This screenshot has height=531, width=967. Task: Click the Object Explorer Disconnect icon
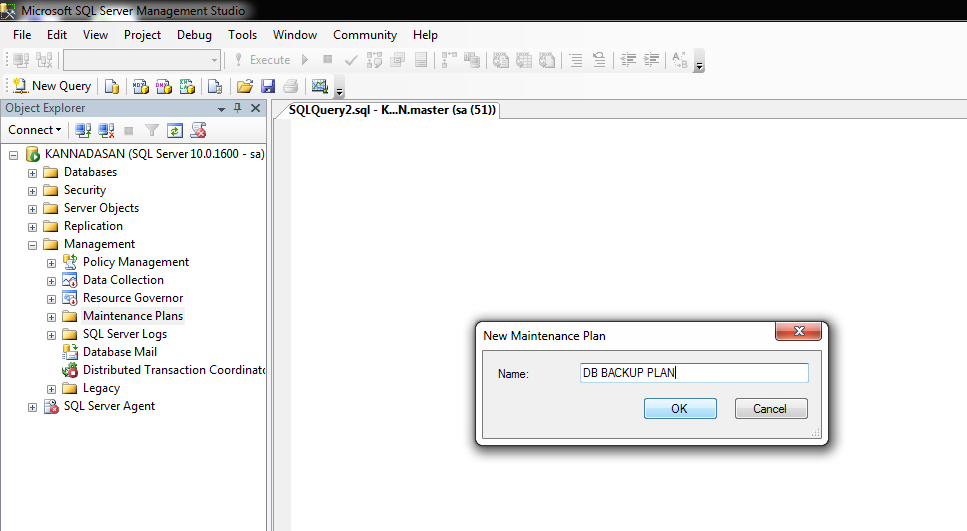tap(106, 130)
